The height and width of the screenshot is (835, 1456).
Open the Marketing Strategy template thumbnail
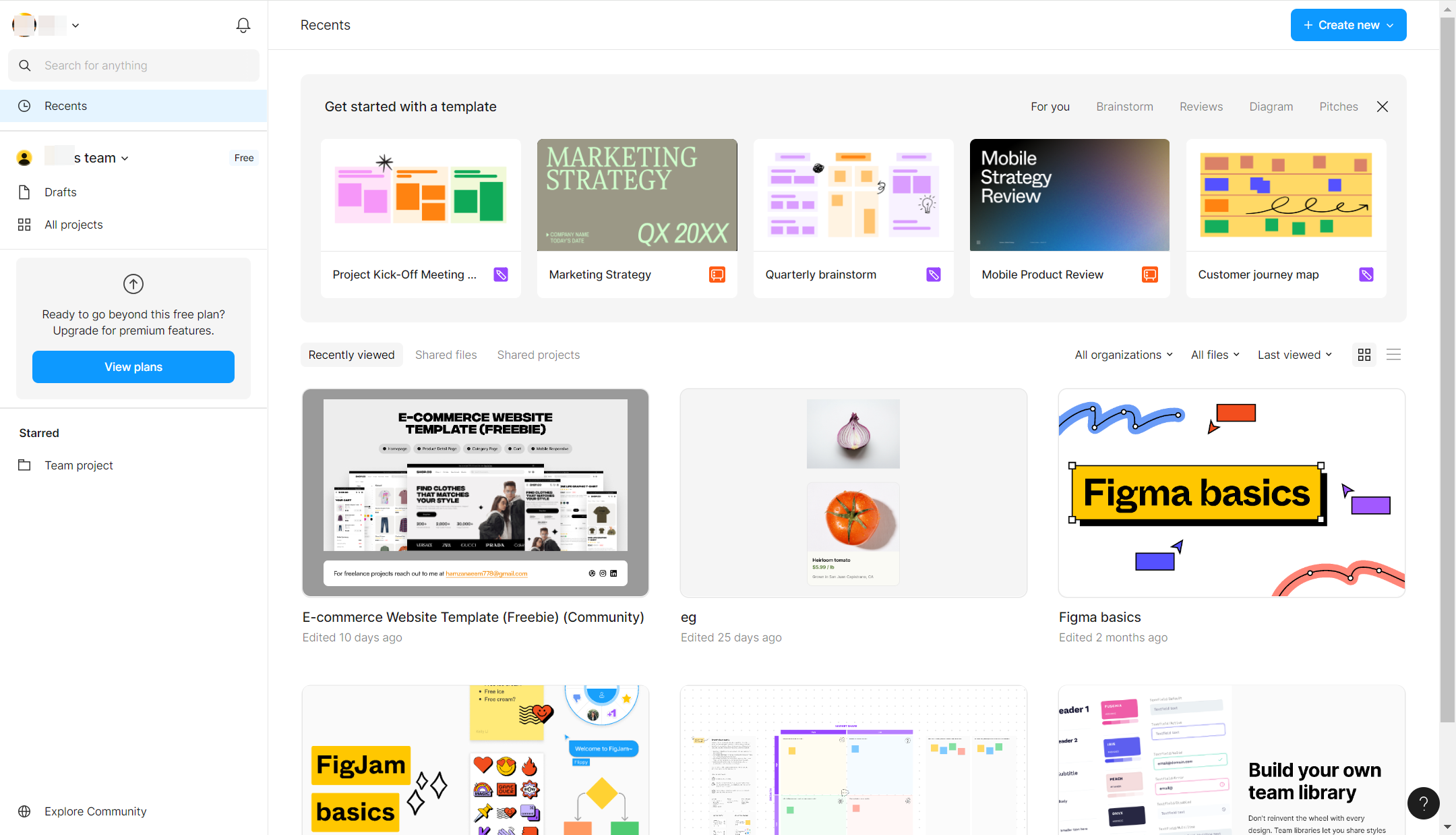click(637, 195)
